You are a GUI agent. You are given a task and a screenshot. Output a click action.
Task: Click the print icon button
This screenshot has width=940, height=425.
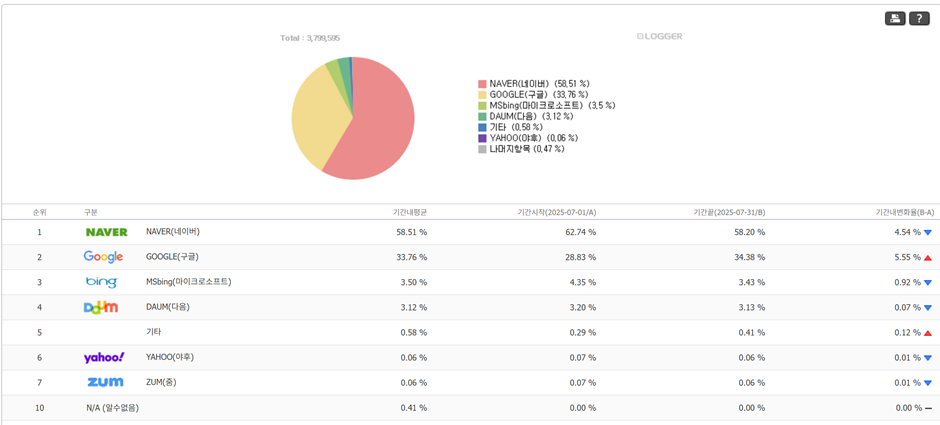[895, 18]
